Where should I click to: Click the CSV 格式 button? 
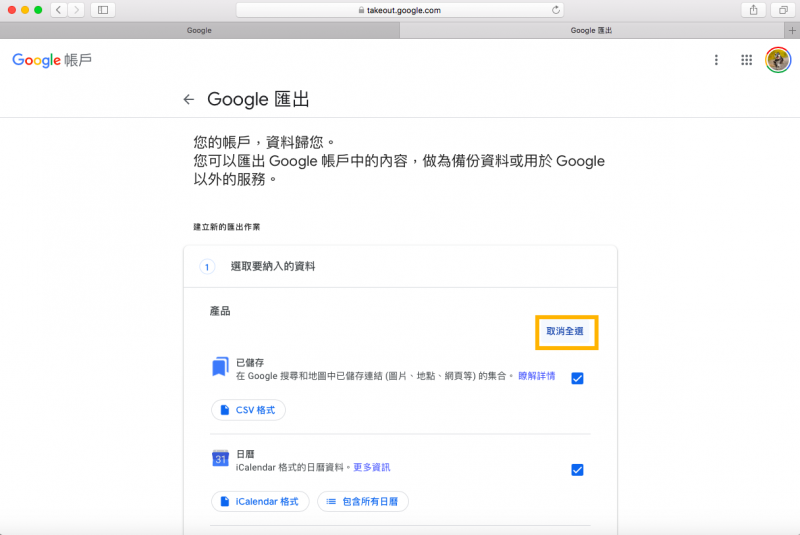click(248, 410)
